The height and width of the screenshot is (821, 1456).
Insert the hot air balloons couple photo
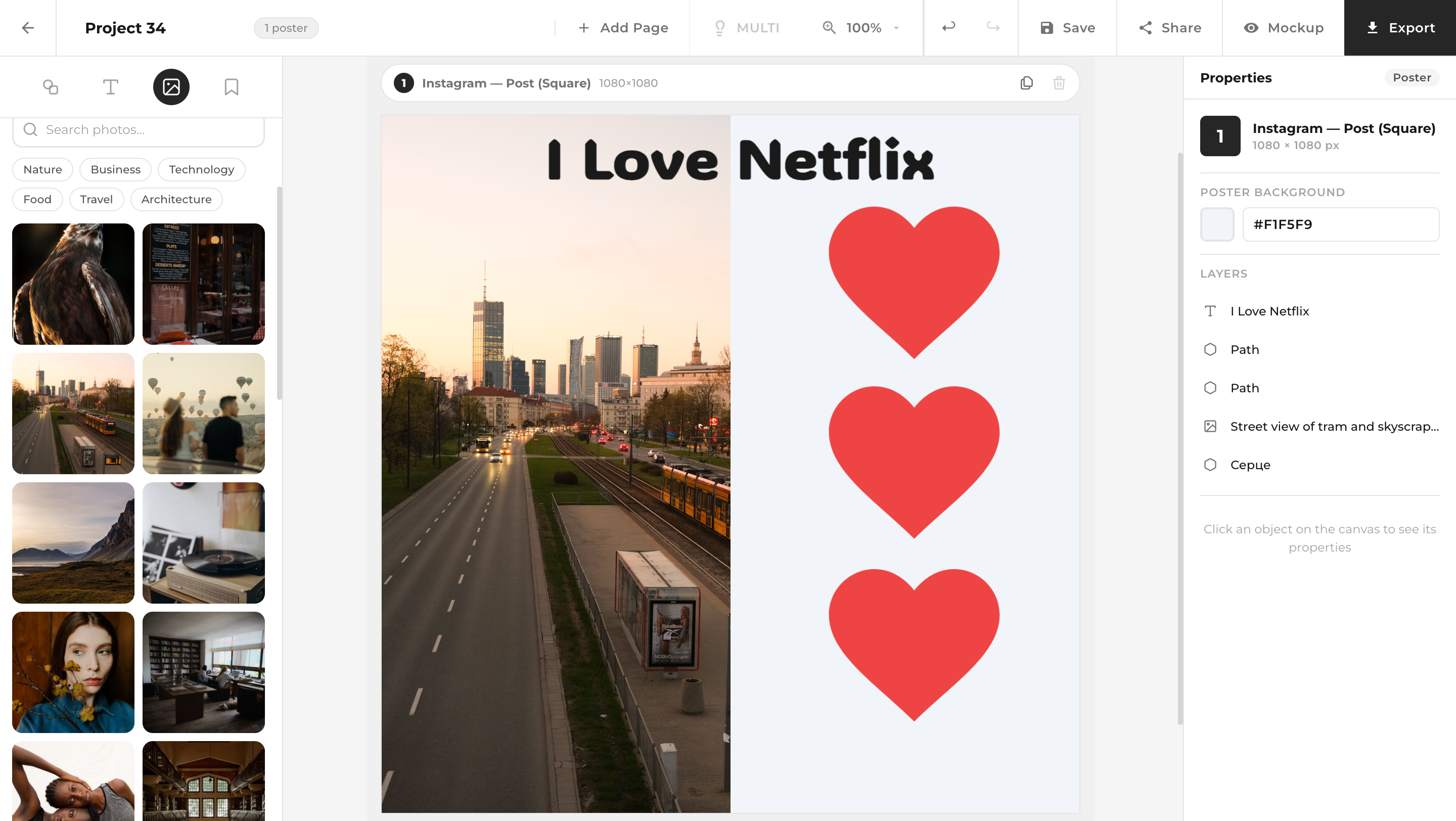click(203, 414)
